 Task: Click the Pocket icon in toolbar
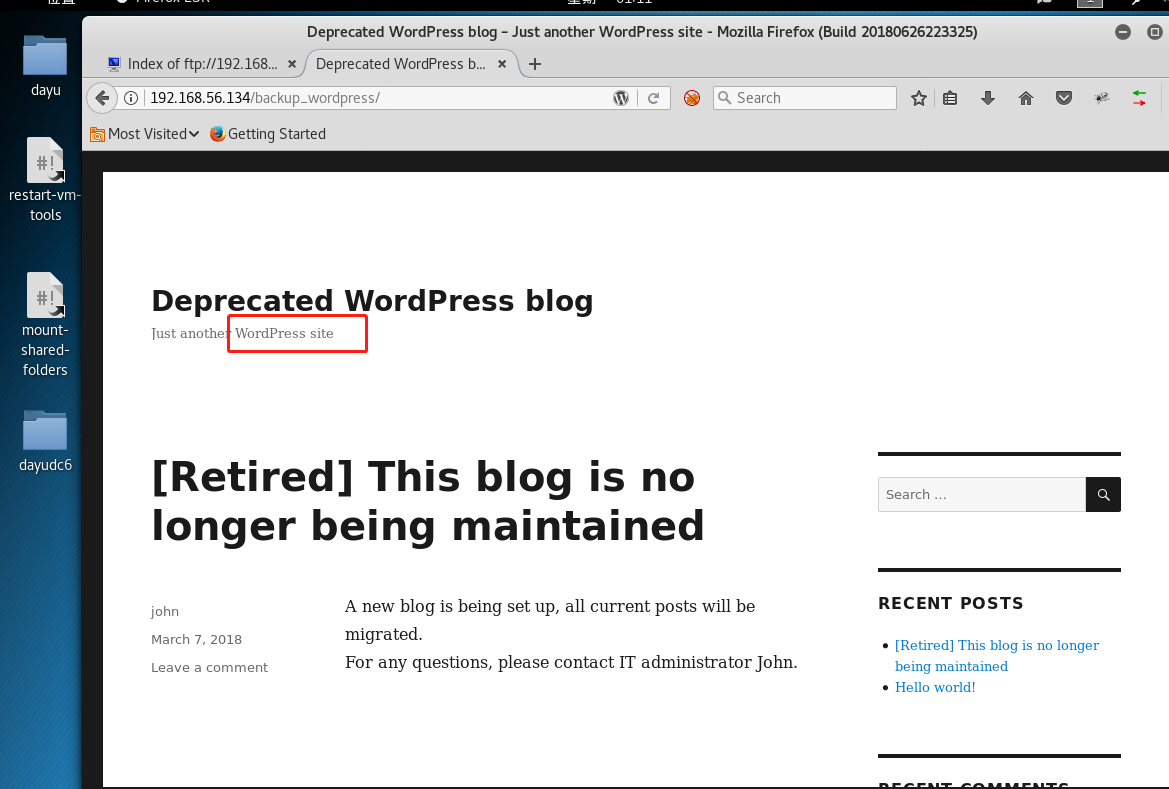1064,98
